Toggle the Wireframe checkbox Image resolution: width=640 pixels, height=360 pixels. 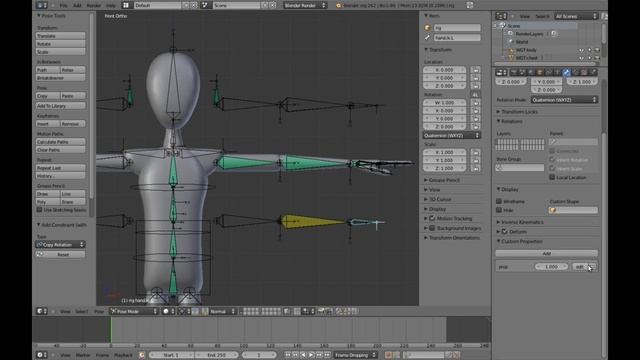coord(499,201)
